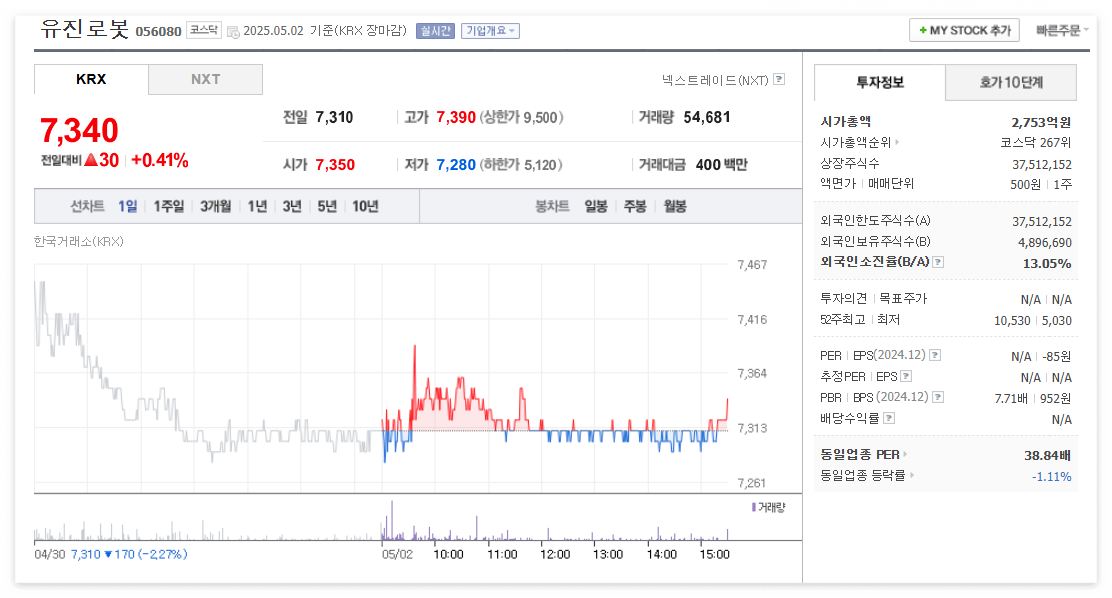Open the 기업개요 dropdown
The height and width of the screenshot is (598, 1112).
pyautogui.click(x=489, y=30)
